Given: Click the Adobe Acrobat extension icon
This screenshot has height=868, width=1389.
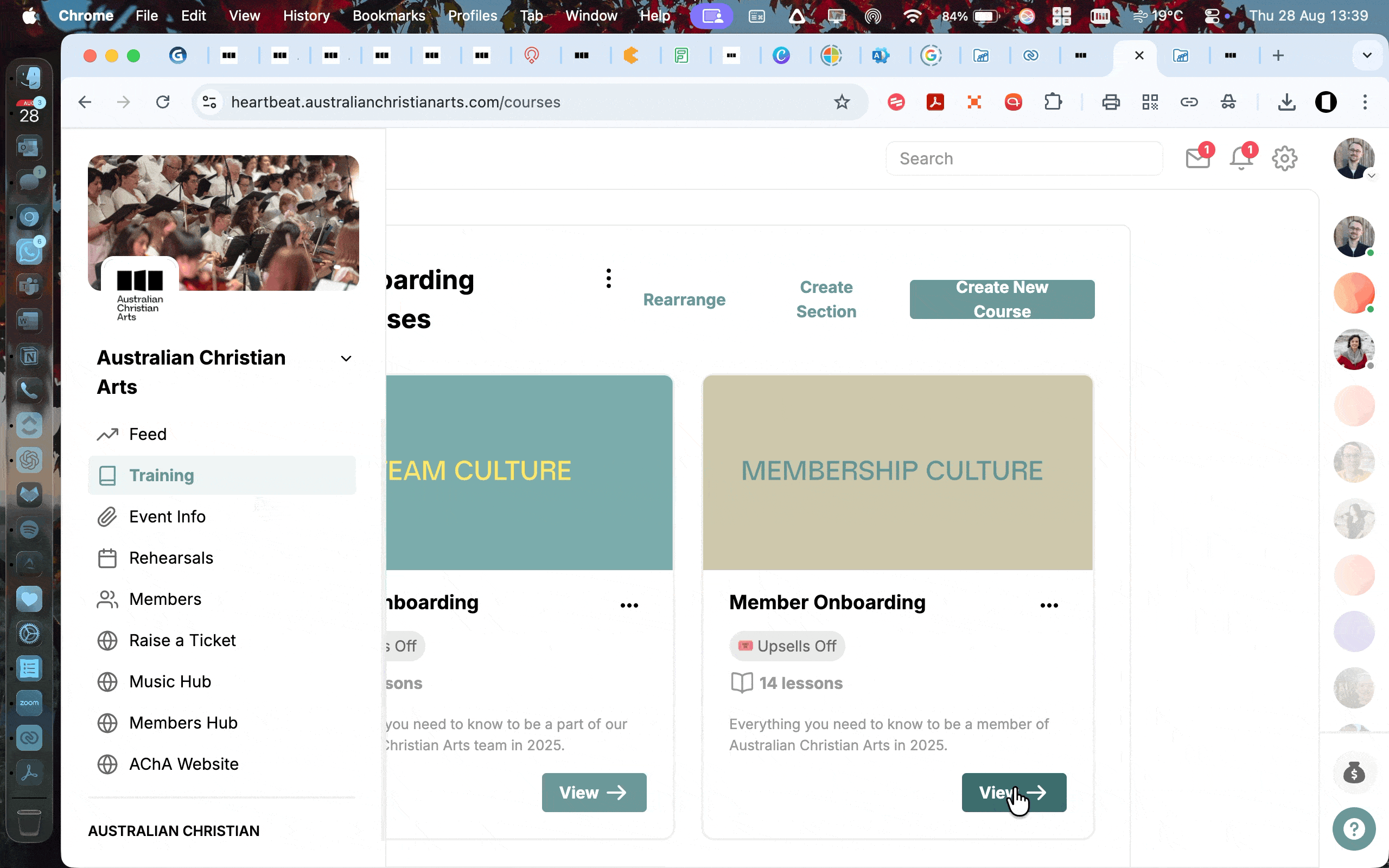Looking at the screenshot, I should point(935,102).
